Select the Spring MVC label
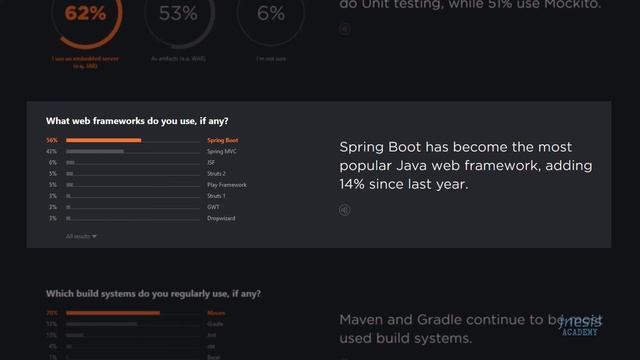The width and height of the screenshot is (640, 360). pos(222,151)
